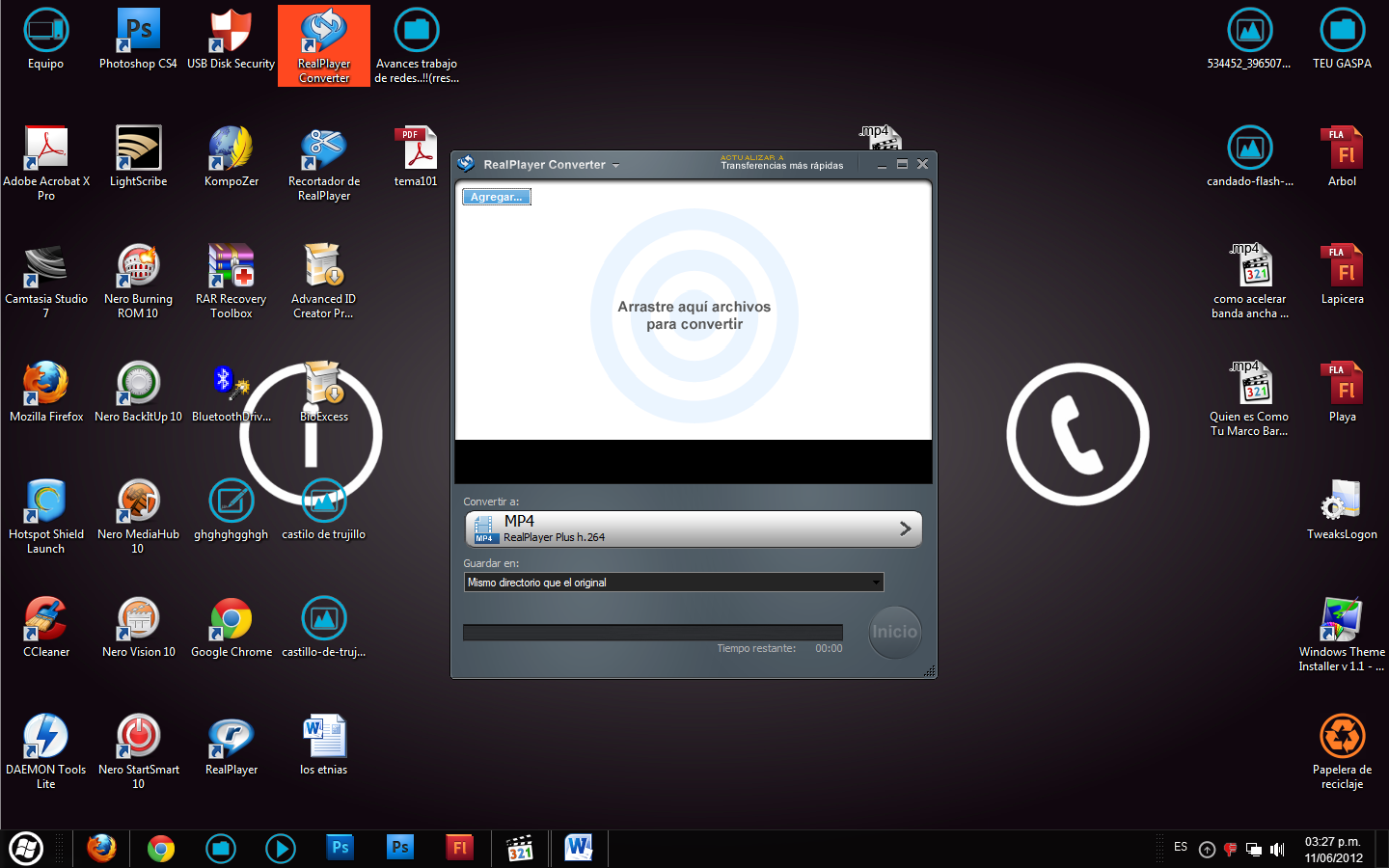
Task: Select the 534452_396507... image file
Action: click(x=1249, y=41)
